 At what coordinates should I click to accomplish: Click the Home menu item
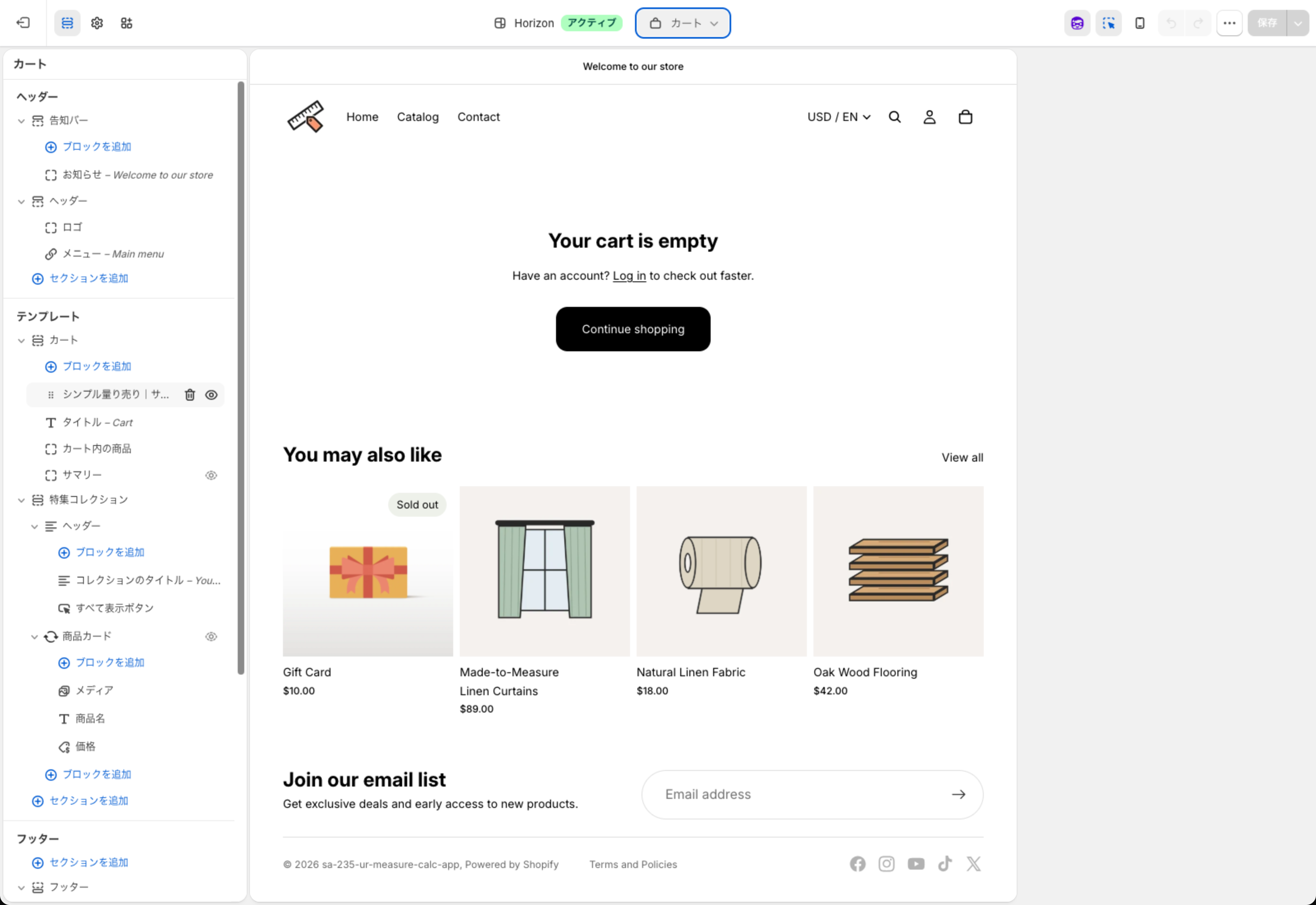(x=362, y=117)
